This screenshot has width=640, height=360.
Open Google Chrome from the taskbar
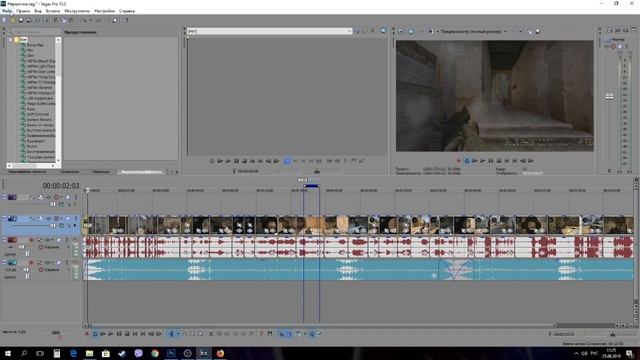155,353
